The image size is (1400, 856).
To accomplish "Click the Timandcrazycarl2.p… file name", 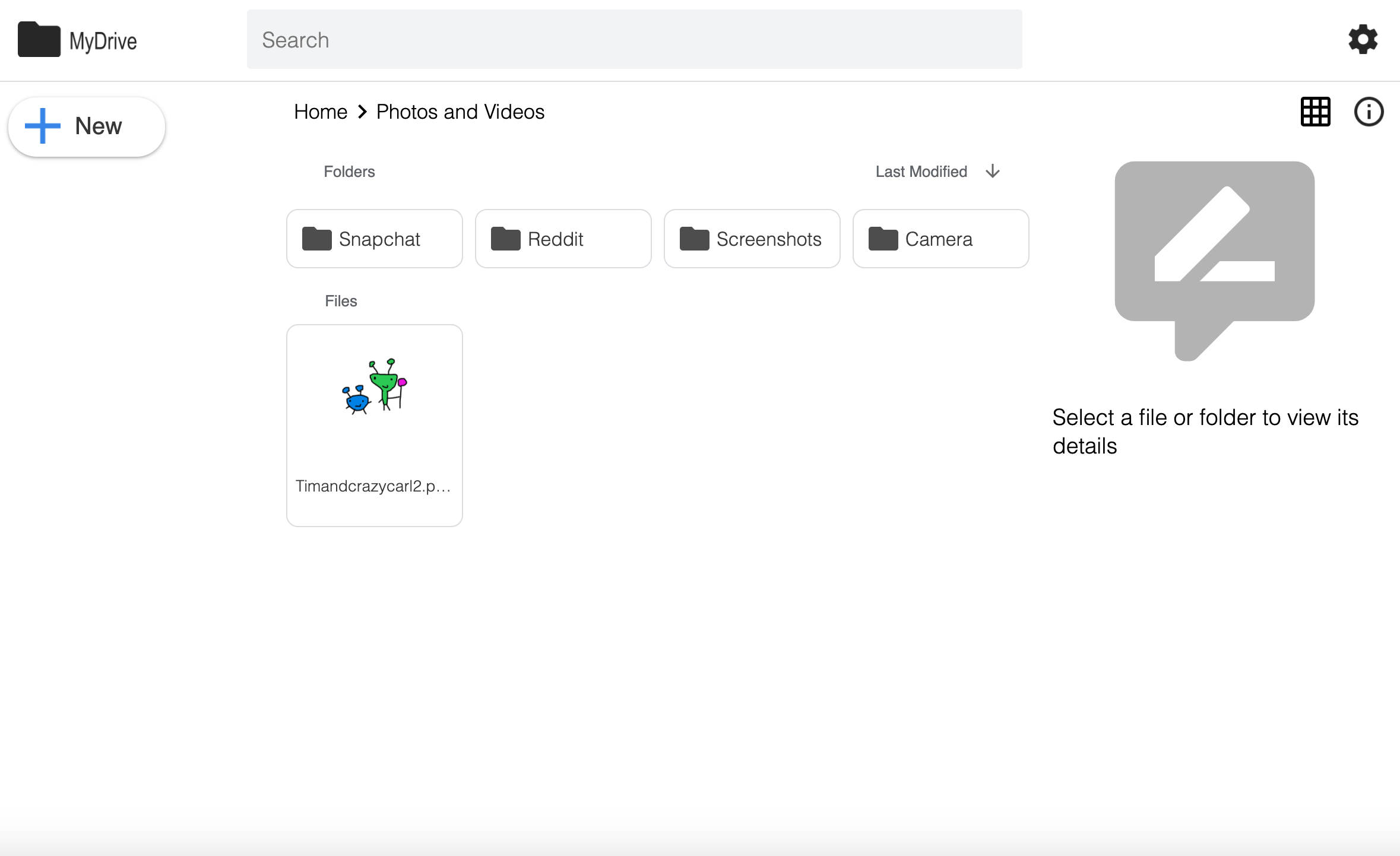I will pos(373,486).
